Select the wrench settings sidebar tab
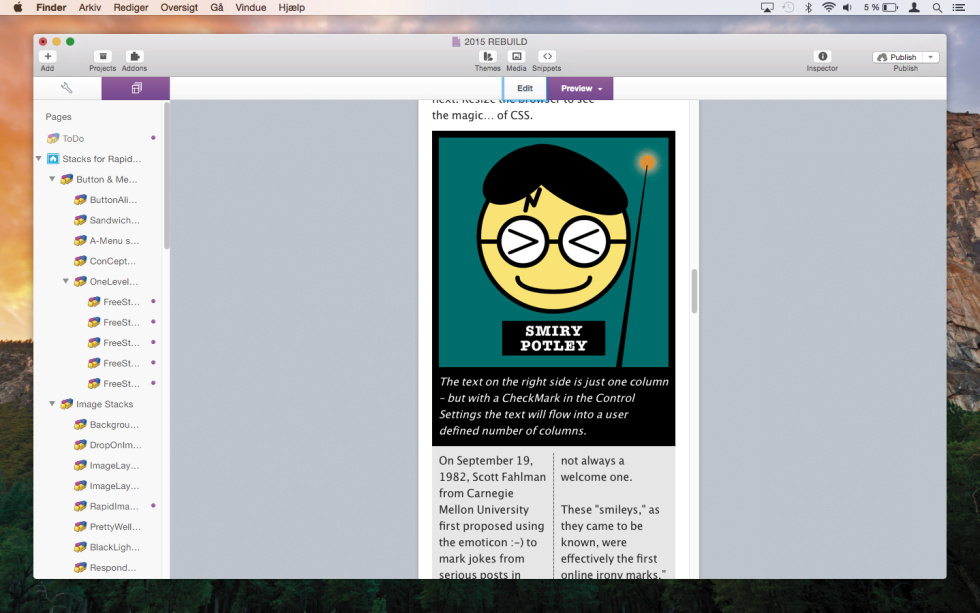Viewport: 980px width, 613px height. coord(67,88)
